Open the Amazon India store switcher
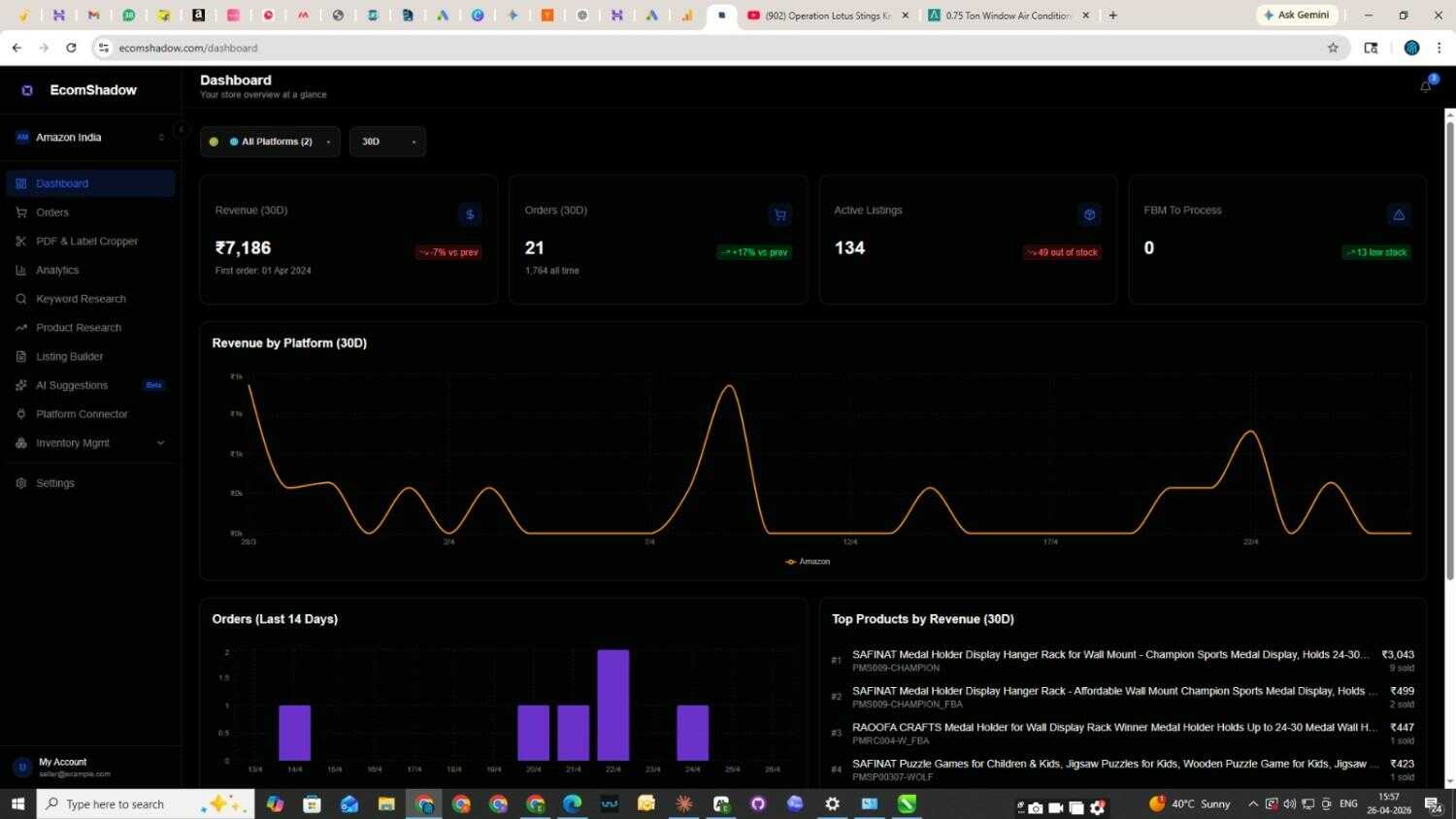 (x=90, y=138)
